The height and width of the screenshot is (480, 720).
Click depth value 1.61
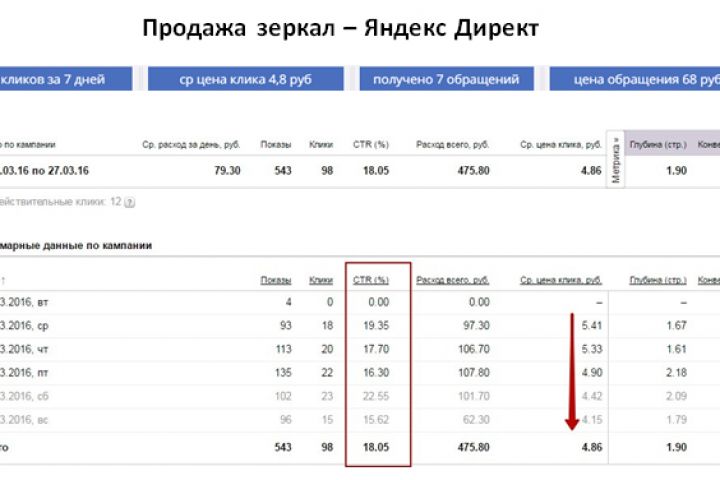(x=676, y=349)
